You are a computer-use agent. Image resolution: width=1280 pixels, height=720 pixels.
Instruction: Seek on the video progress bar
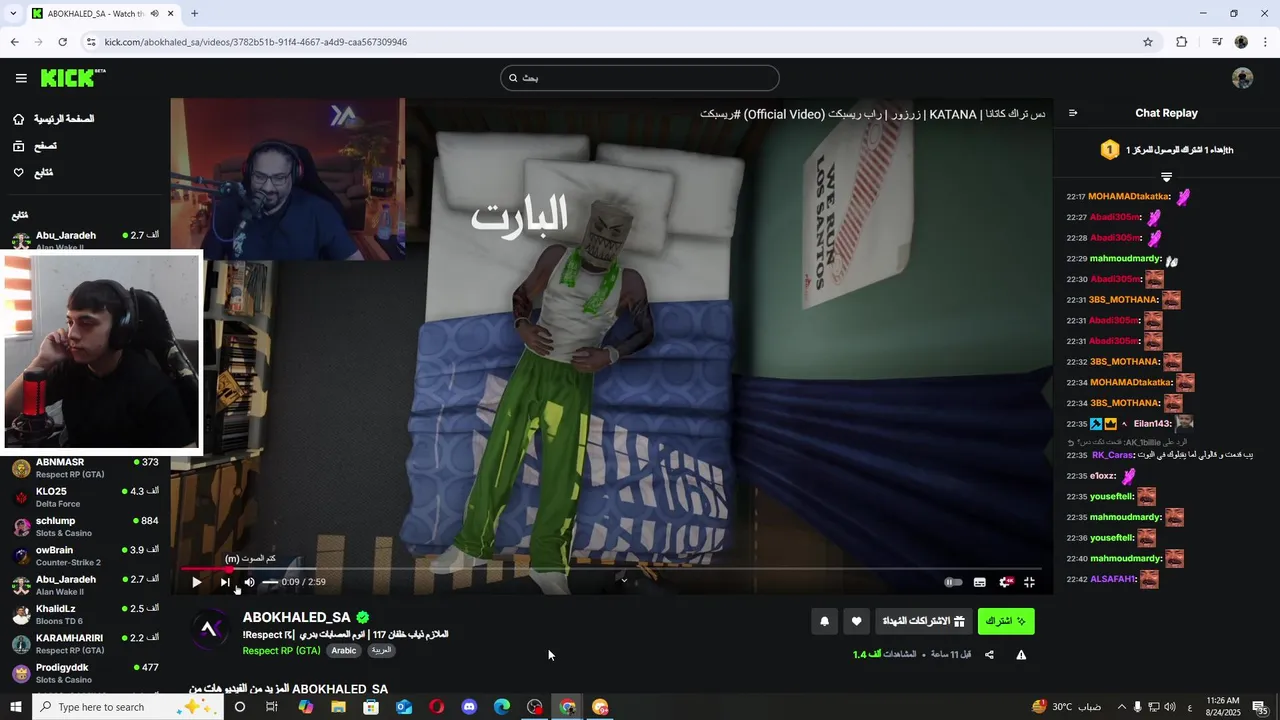click(x=610, y=569)
